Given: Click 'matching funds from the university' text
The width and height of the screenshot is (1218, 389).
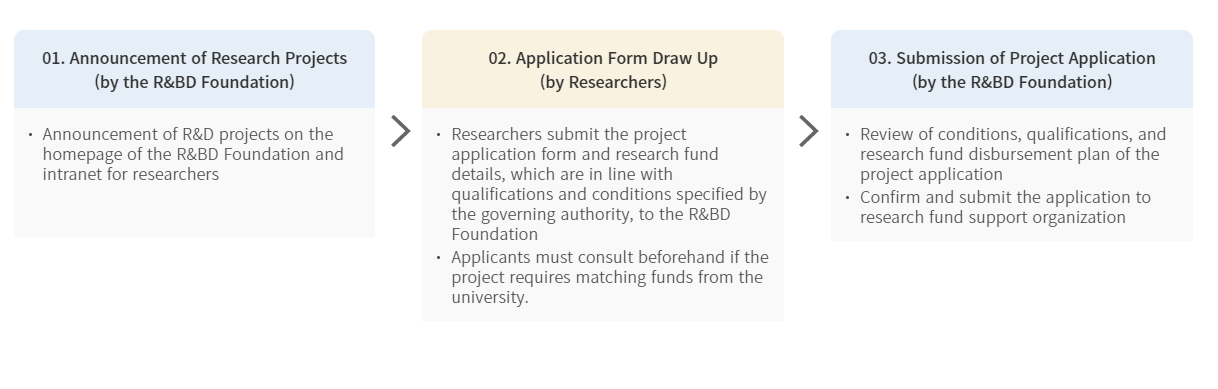Looking at the screenshot, I should click(607, 287).
